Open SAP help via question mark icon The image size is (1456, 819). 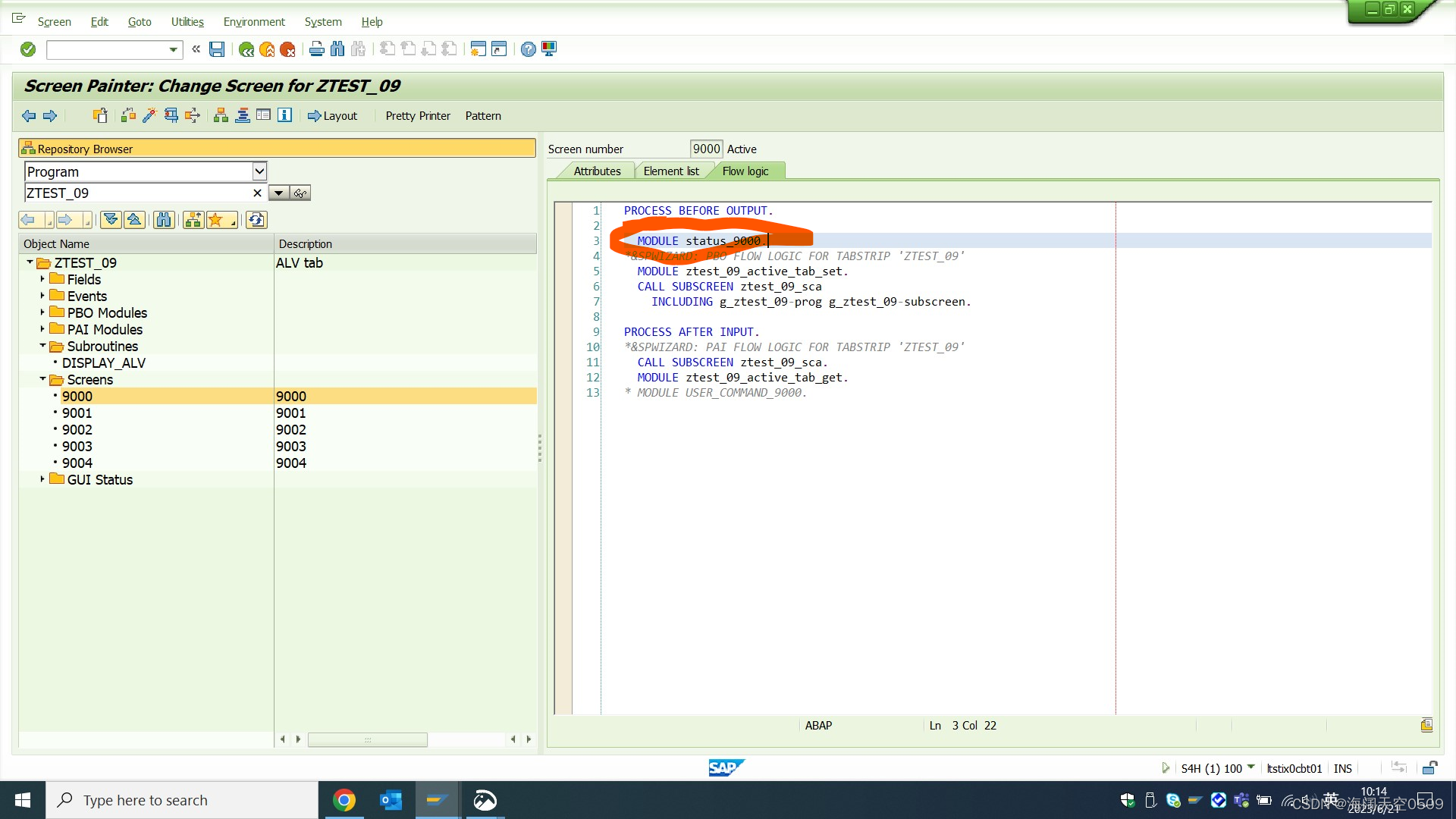pyautogui.click(x=529, y=49)
